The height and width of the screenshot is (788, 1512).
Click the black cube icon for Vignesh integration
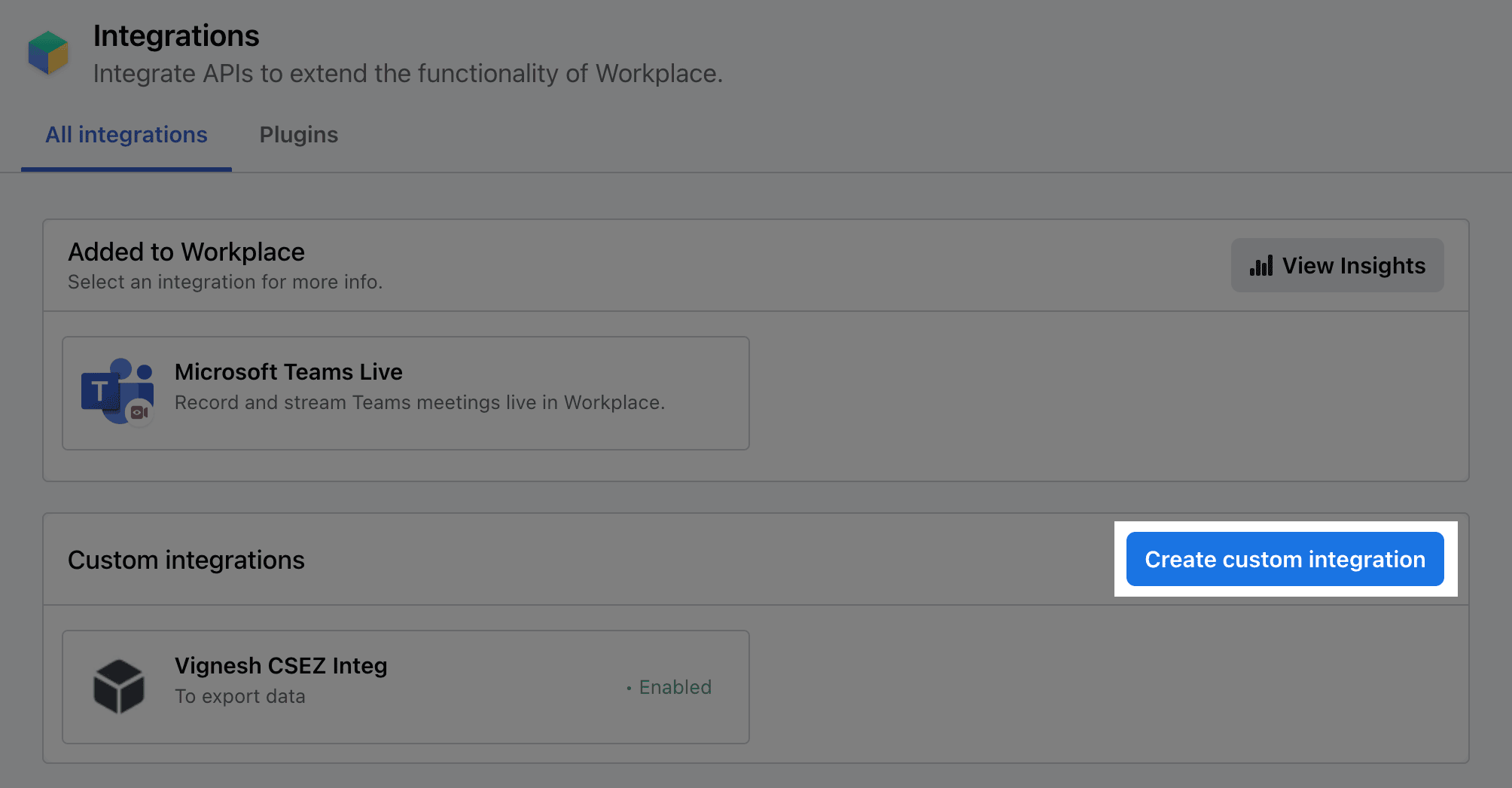pos(118,686)
